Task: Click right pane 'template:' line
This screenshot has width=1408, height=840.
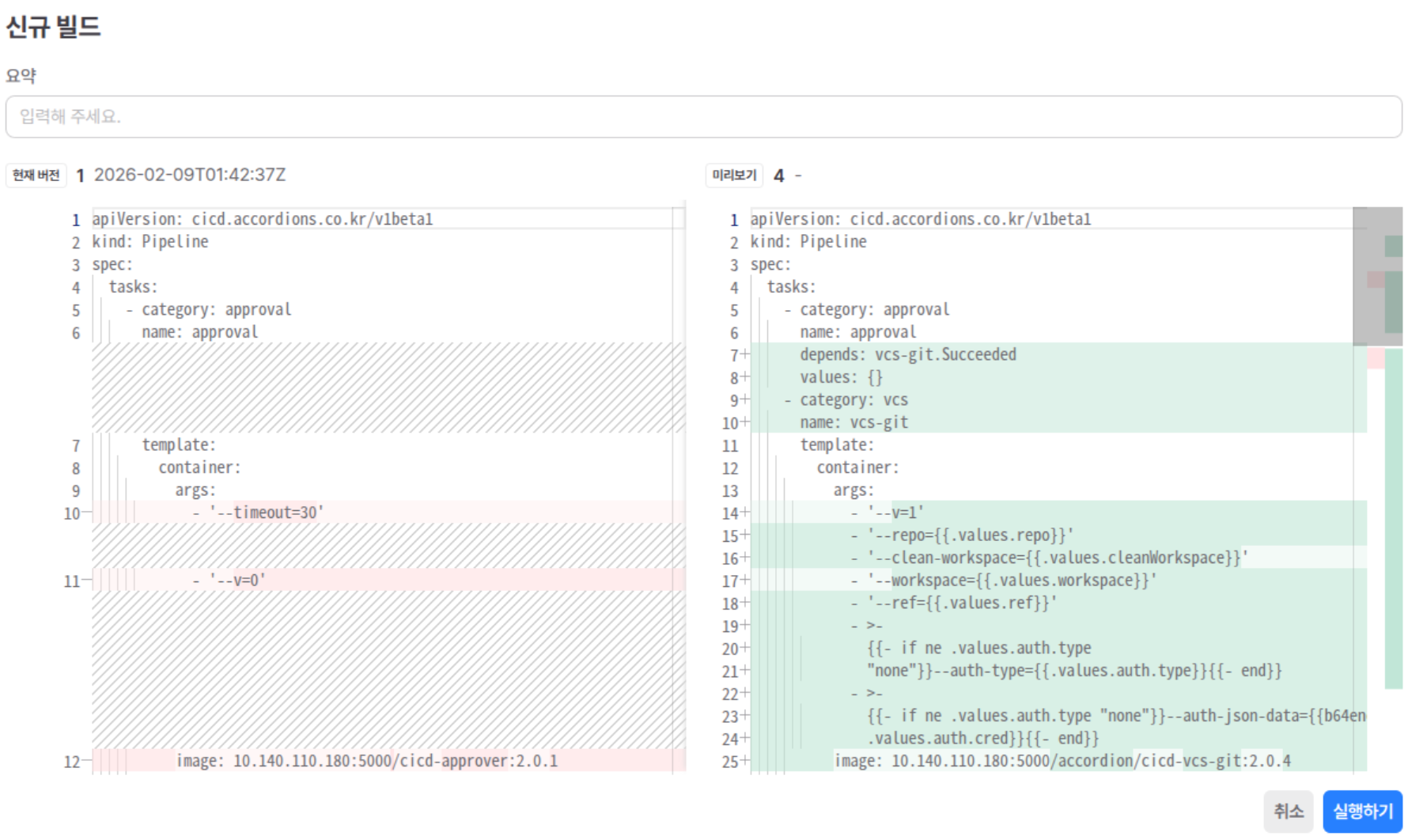Action: click(837, 445)
